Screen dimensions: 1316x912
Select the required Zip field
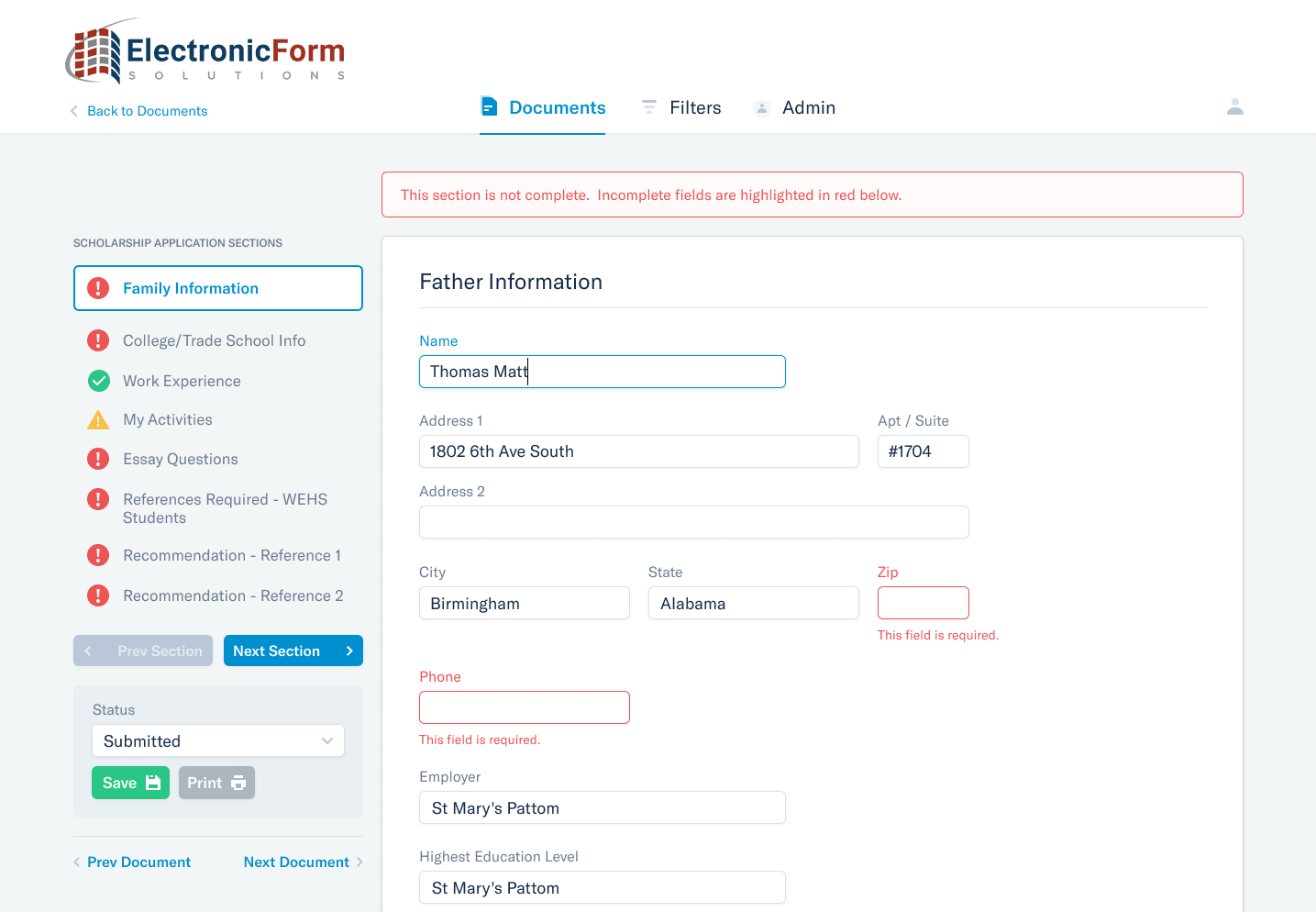pyautogui.click(x=923, y=603)
